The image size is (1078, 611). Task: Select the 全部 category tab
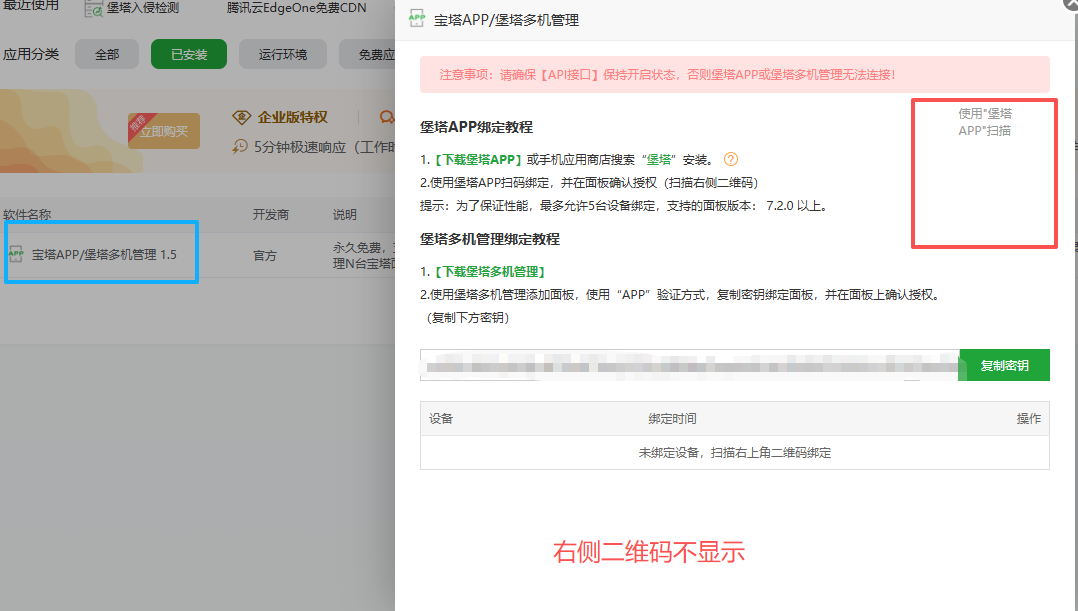[x=107, y=54]
